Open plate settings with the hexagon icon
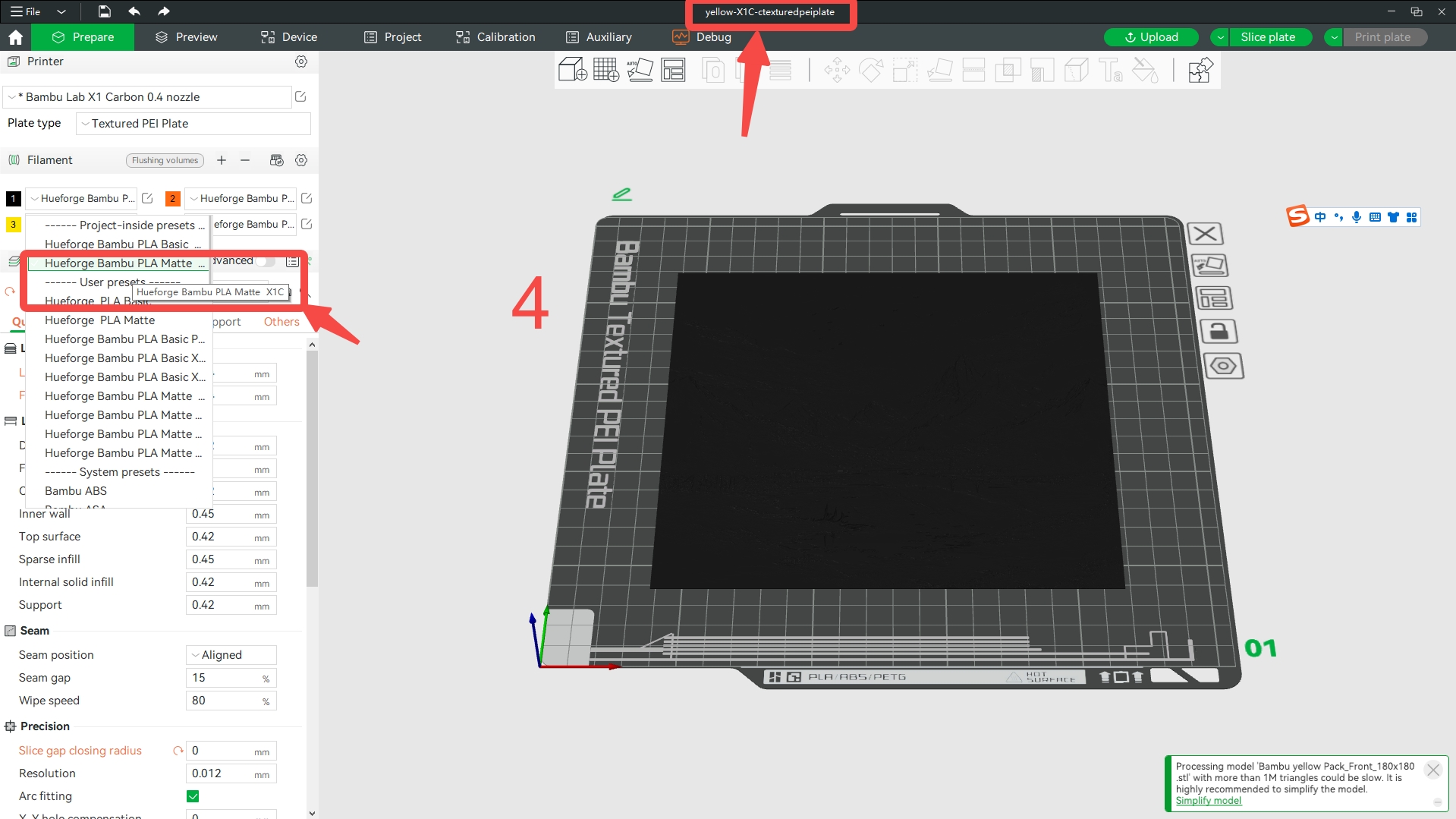 1223,366
